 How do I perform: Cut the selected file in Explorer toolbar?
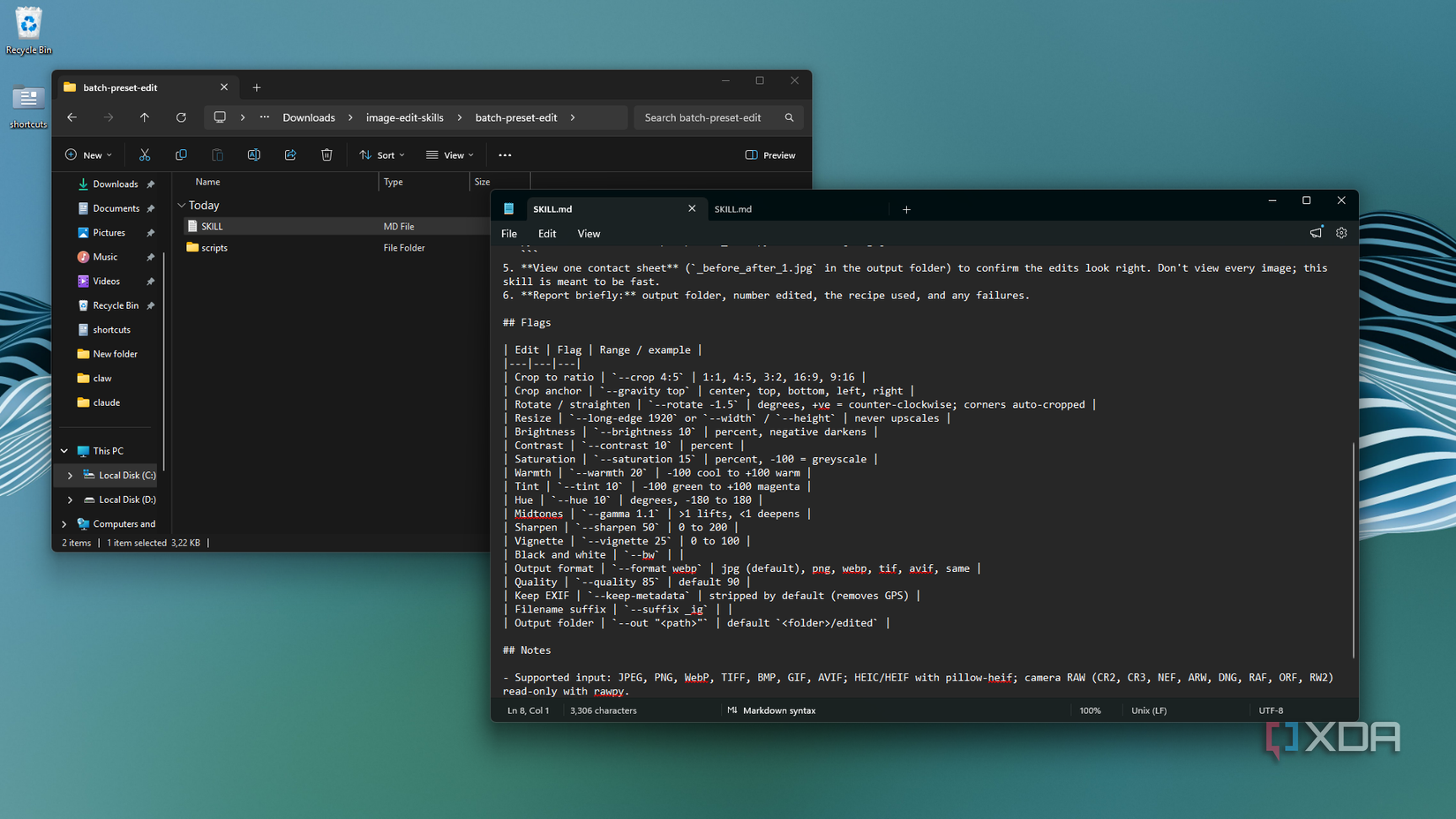pyautogui.click(x=145, y=155)
